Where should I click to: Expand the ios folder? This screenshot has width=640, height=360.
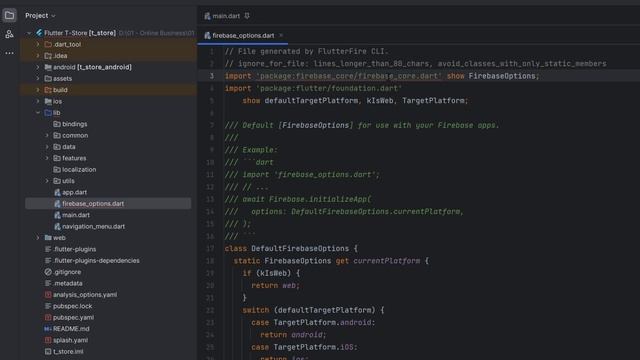point(38,101)
